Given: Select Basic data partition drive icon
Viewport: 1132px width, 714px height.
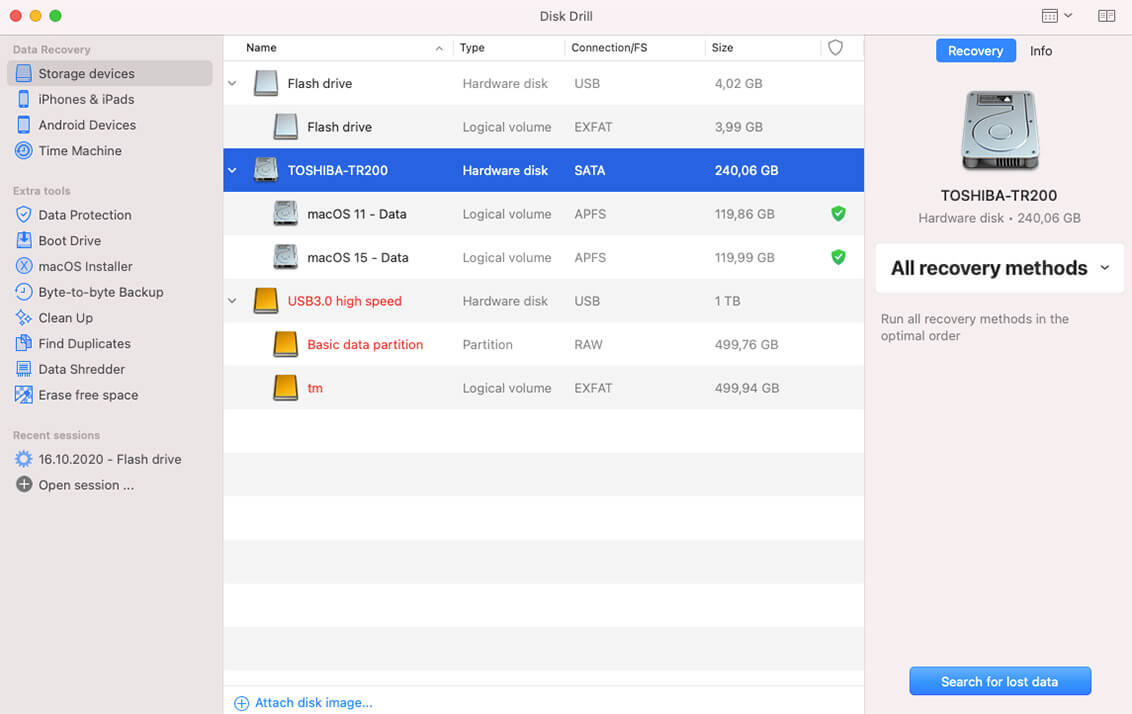Looking at the screenshot, I should point(285,344).
